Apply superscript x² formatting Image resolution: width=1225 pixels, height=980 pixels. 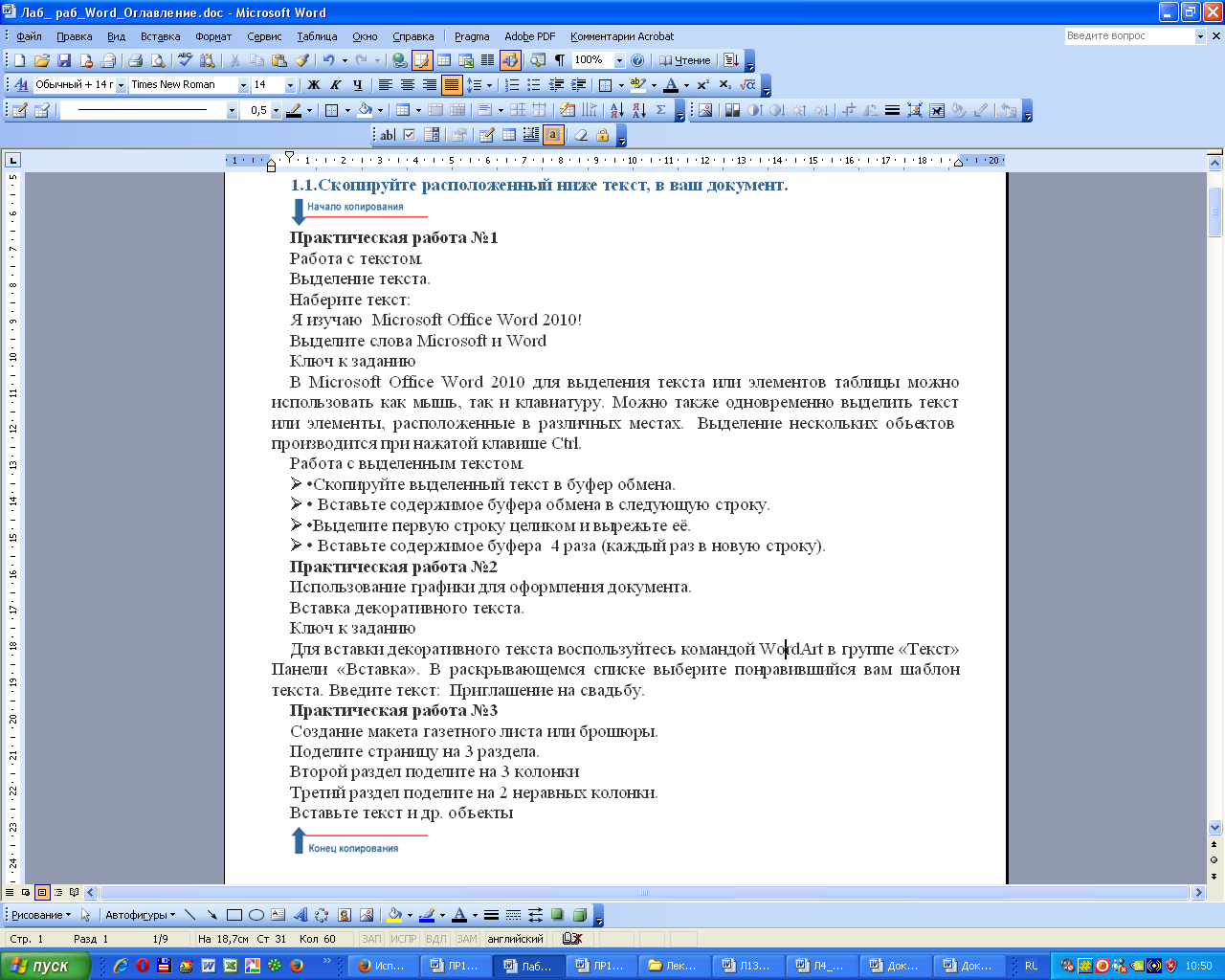pyautogui.click(x=702, y=85)
